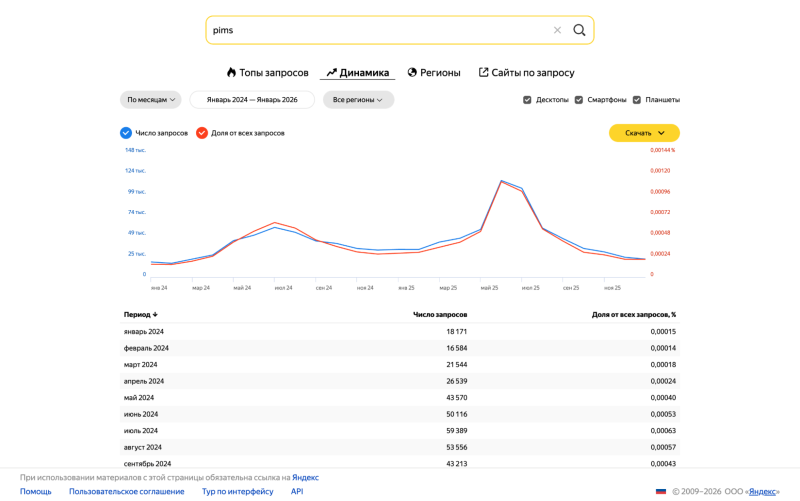Click the май 2024 row label
This screenshot has width=800, height=501.
(139, 397)
